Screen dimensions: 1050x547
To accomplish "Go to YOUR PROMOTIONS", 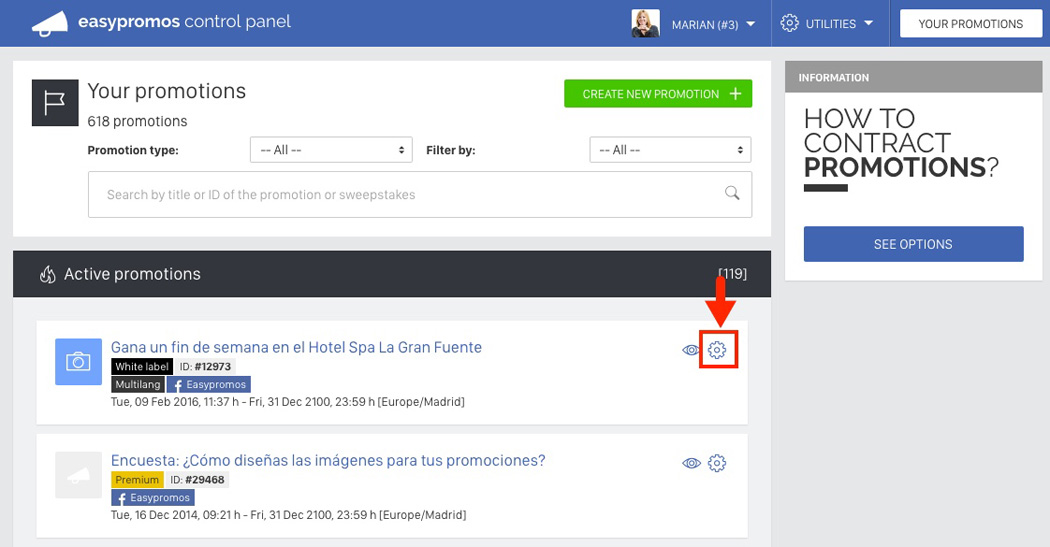I will pyautogui.click(x=970, y=23).
